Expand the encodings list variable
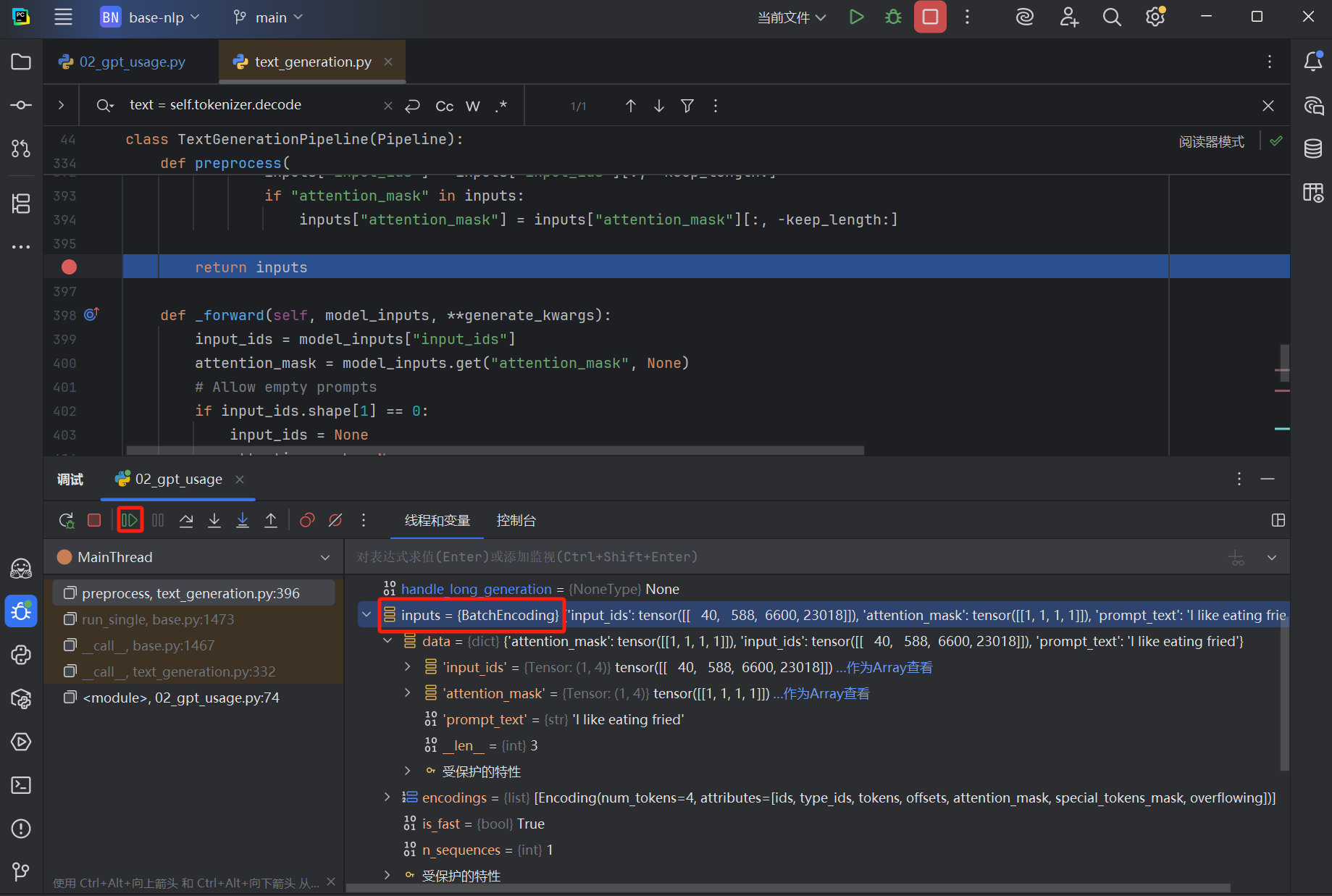 tap(388, 797)
